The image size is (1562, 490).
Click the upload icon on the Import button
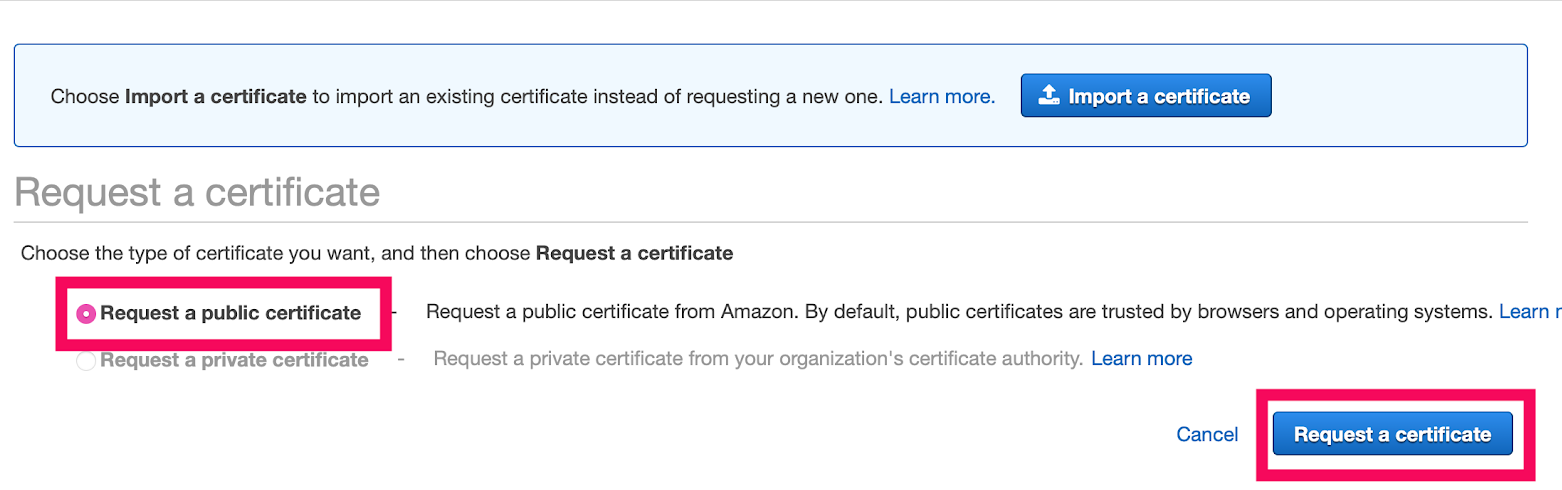click(1048, 95)
